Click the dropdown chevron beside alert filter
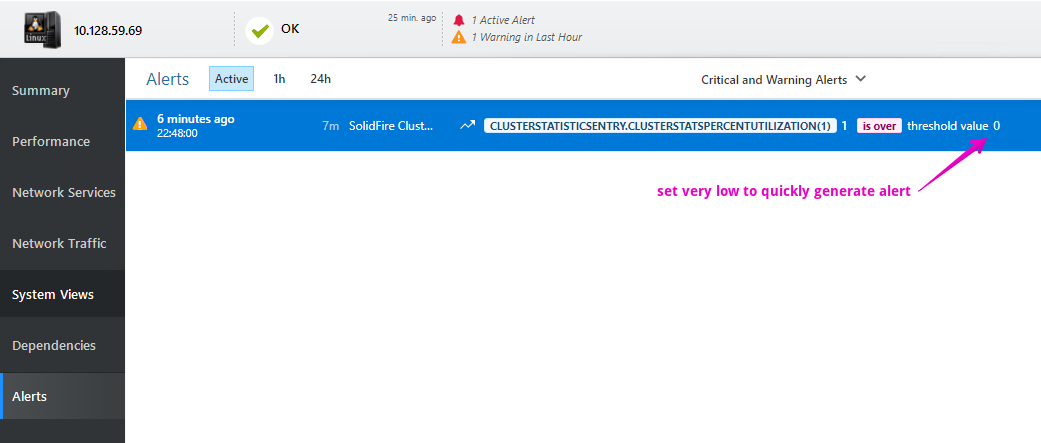This screenshot has height=443, width=1041. [860, 79]
